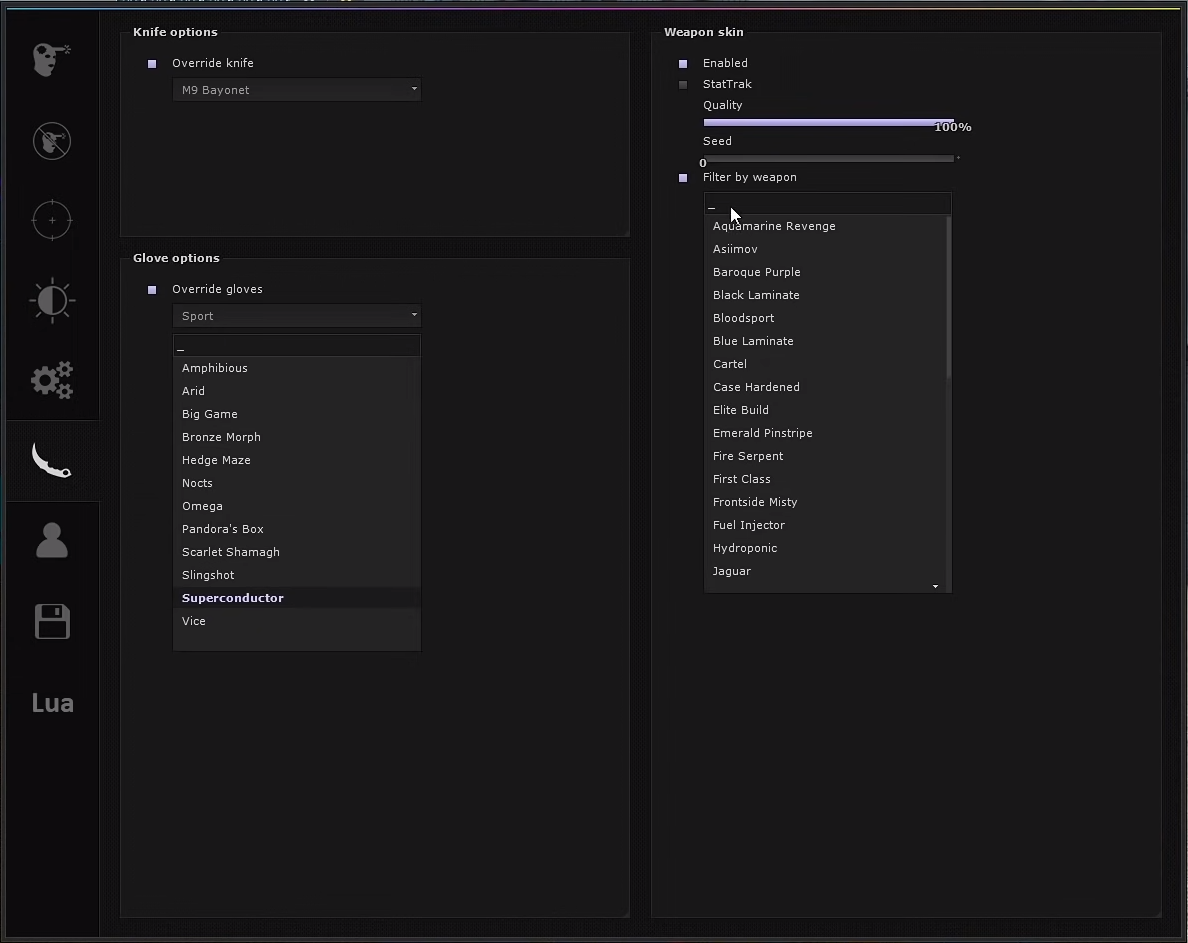Expand the Sport glove type dropdown
The image size is (1188, 943).
296,316
